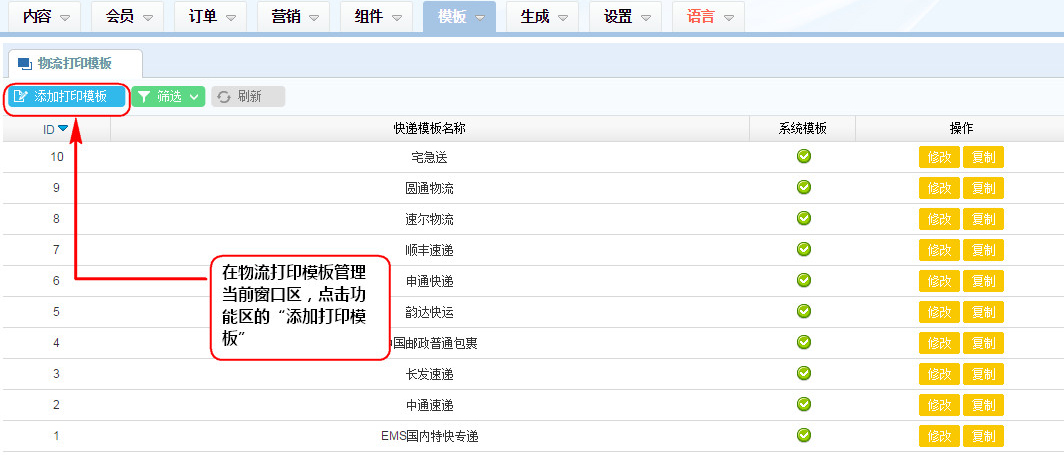Click the green checkmark icon for 宅急送
Image resolution: width=1064 pixels, height=464 pixels.
pos(803,156)
